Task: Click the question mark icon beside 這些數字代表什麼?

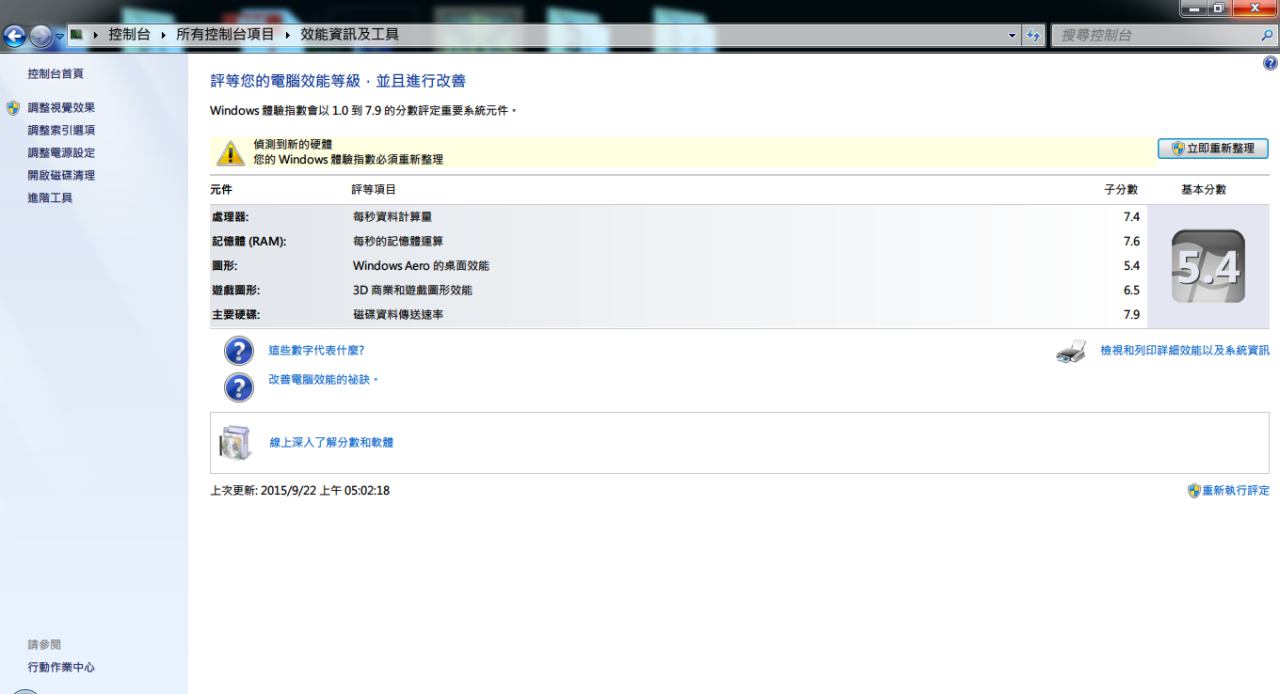Action: tap(237, 351)
